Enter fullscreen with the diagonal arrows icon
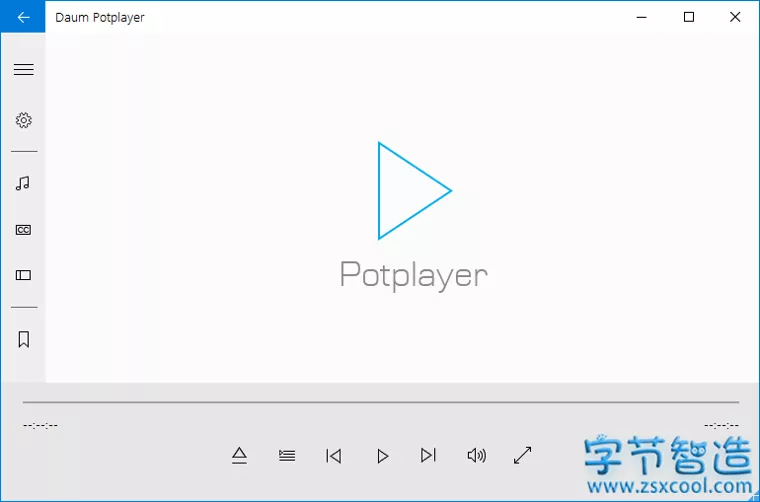 (522, 455)
